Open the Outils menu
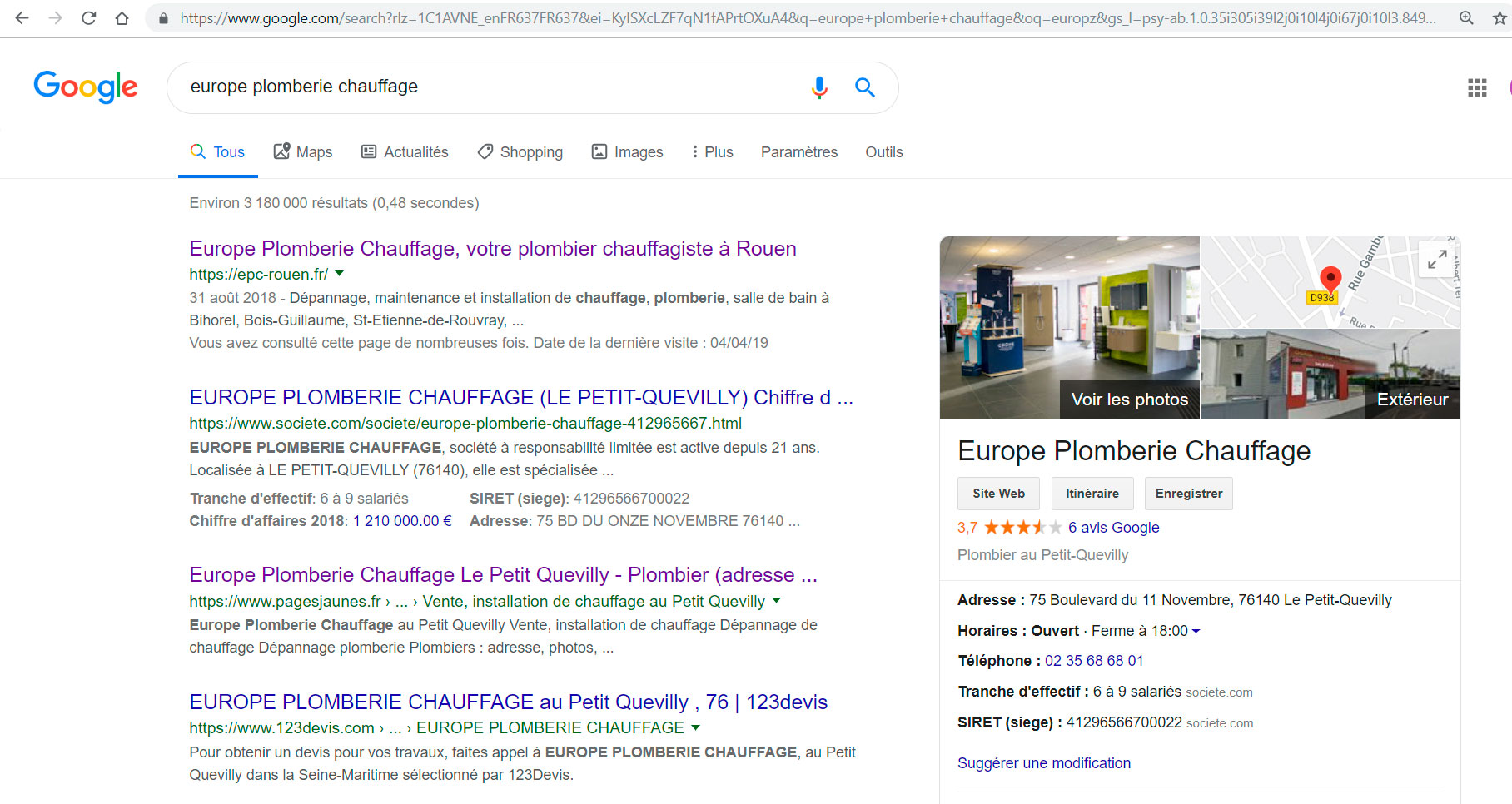This screenshot has height=804, width=1512. (884, 152)
